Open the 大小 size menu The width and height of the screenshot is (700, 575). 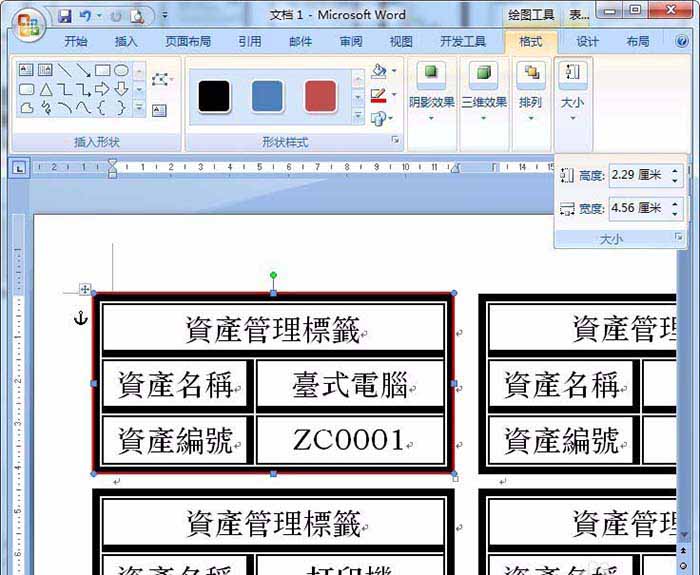[573, 92]
